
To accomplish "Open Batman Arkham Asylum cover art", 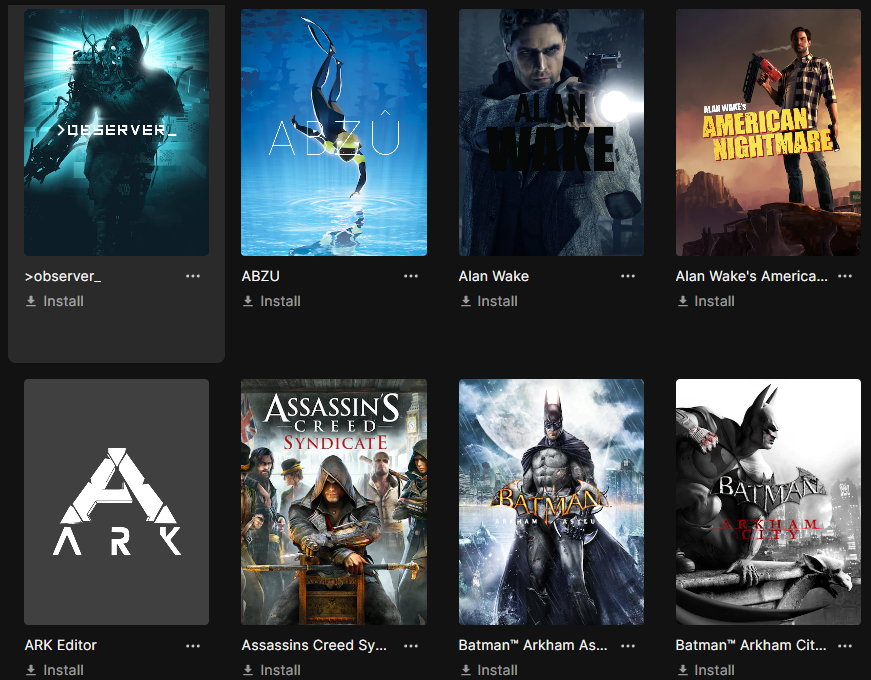I will tap(551, 502).
